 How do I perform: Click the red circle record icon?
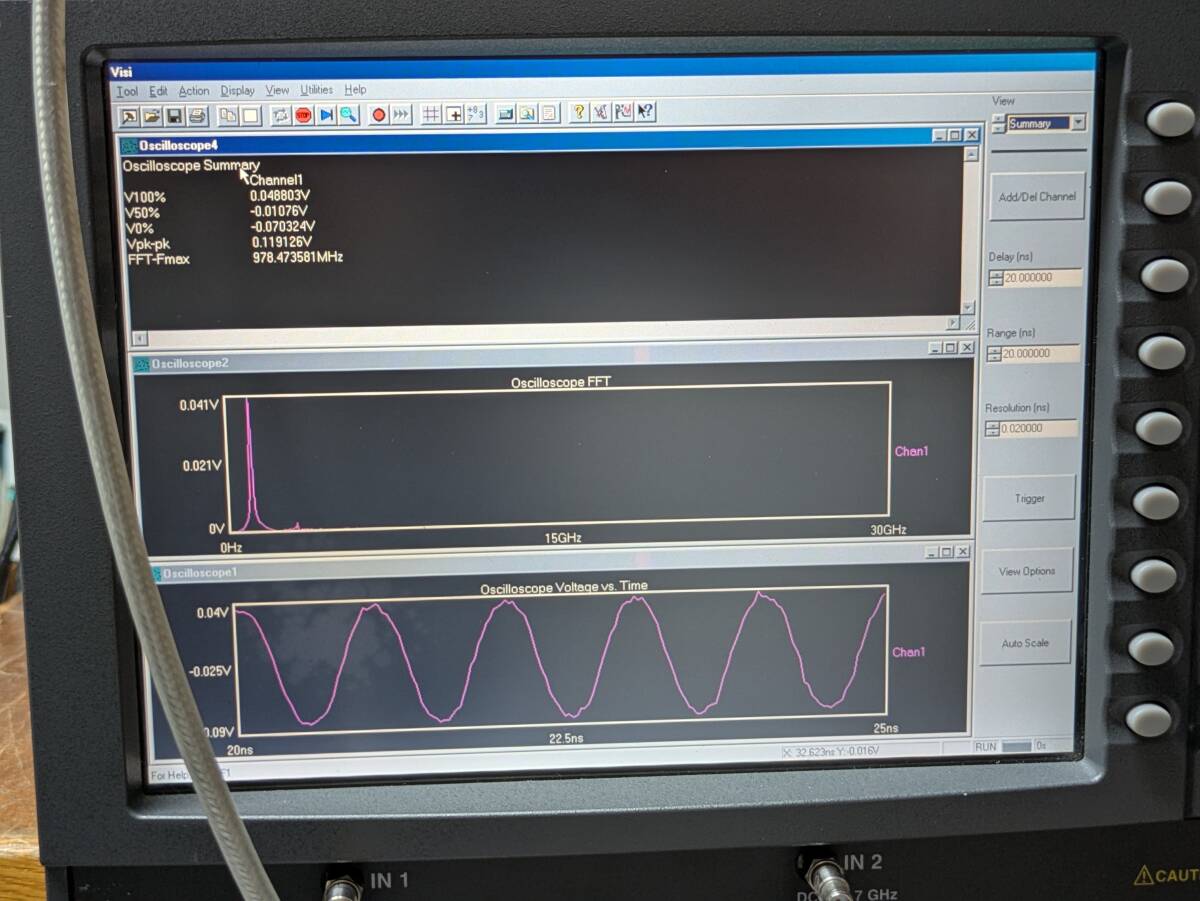click(x=379, y=115)
